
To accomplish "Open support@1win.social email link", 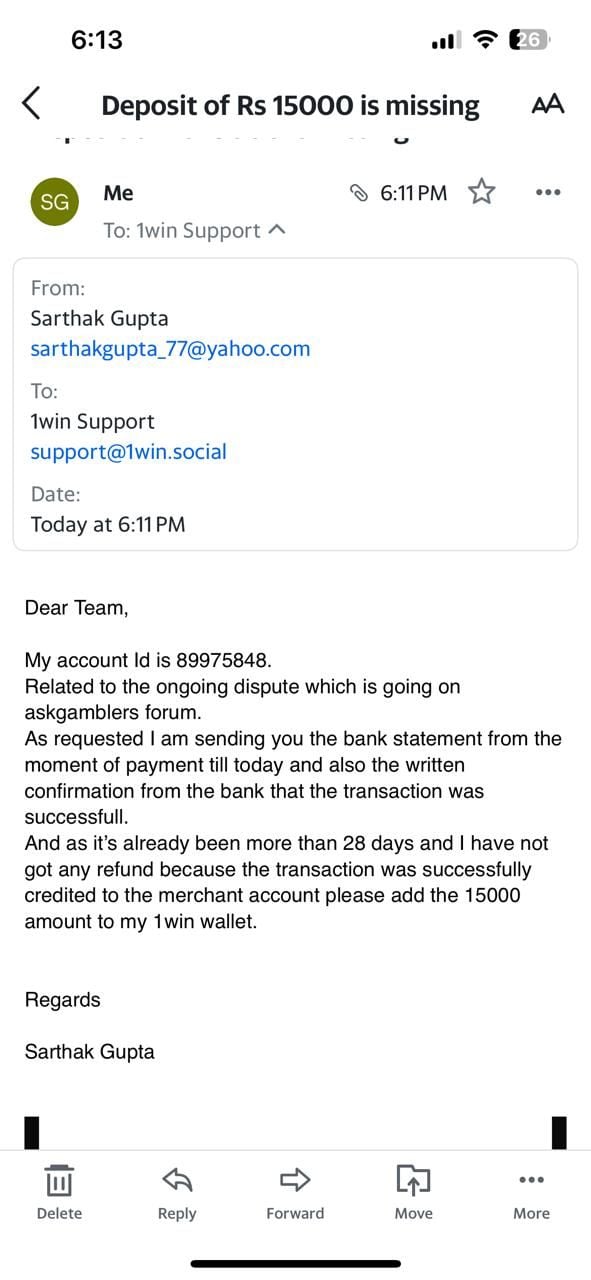I will pyautogui.click(x=129, y=452).
